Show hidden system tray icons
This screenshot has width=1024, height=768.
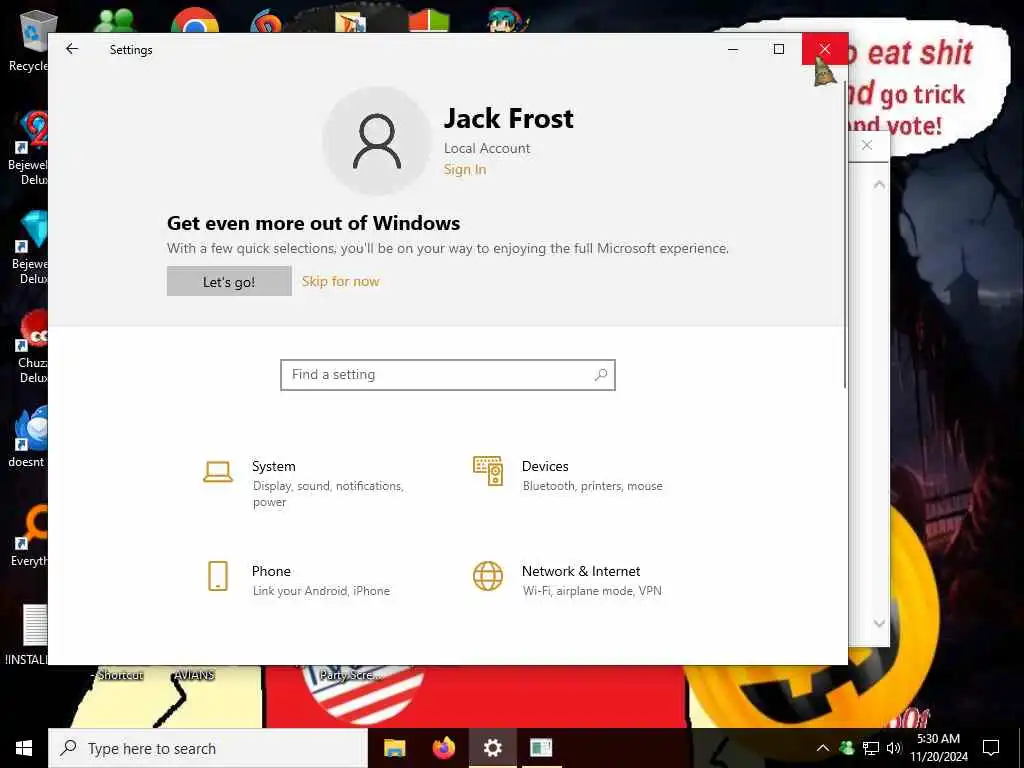click(823, 748)
